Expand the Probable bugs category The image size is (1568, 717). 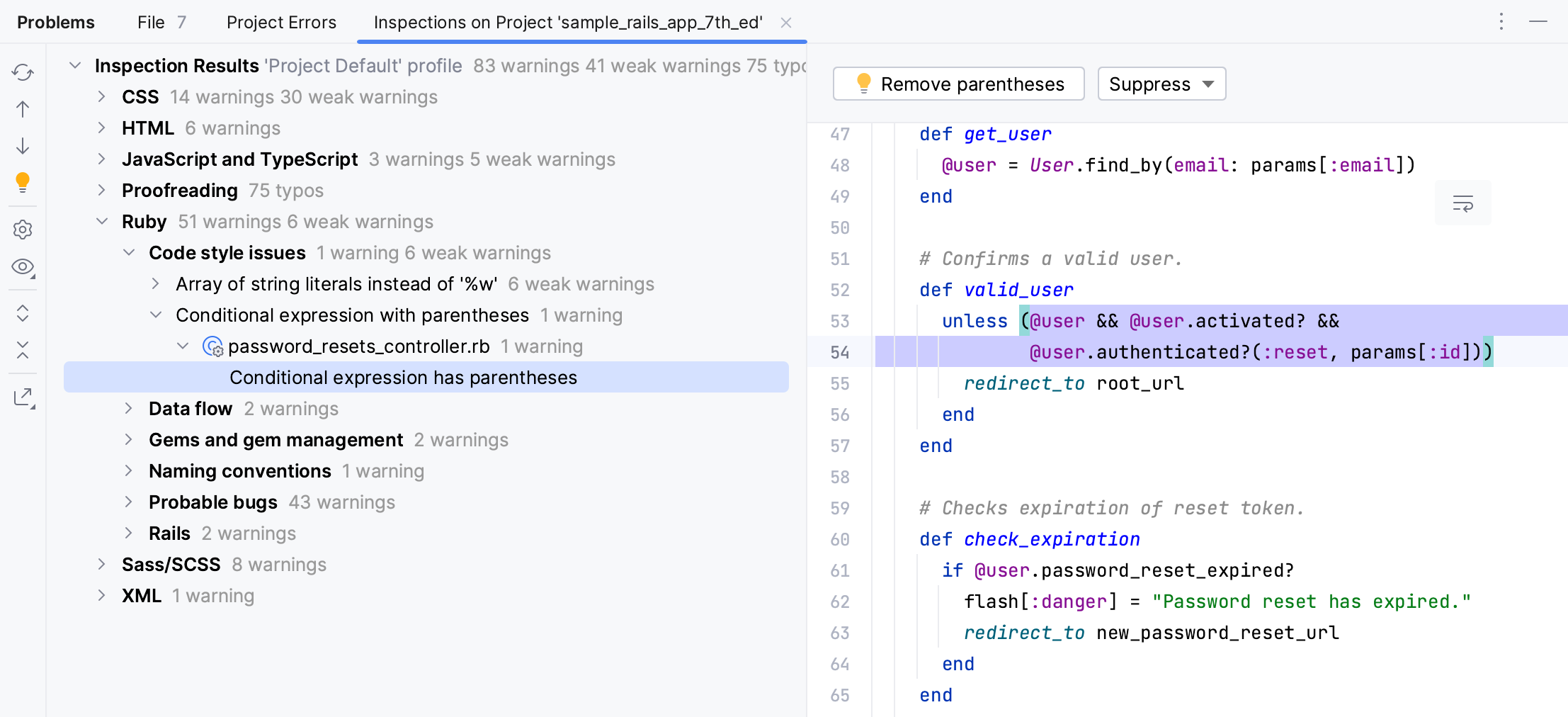coord(129,502)
